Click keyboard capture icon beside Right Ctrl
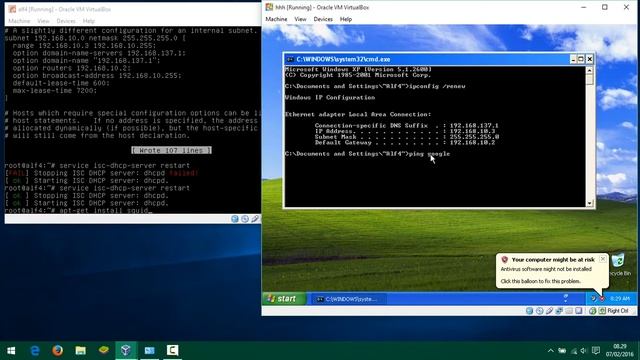The image size is (640, 360). coord(602,311)
